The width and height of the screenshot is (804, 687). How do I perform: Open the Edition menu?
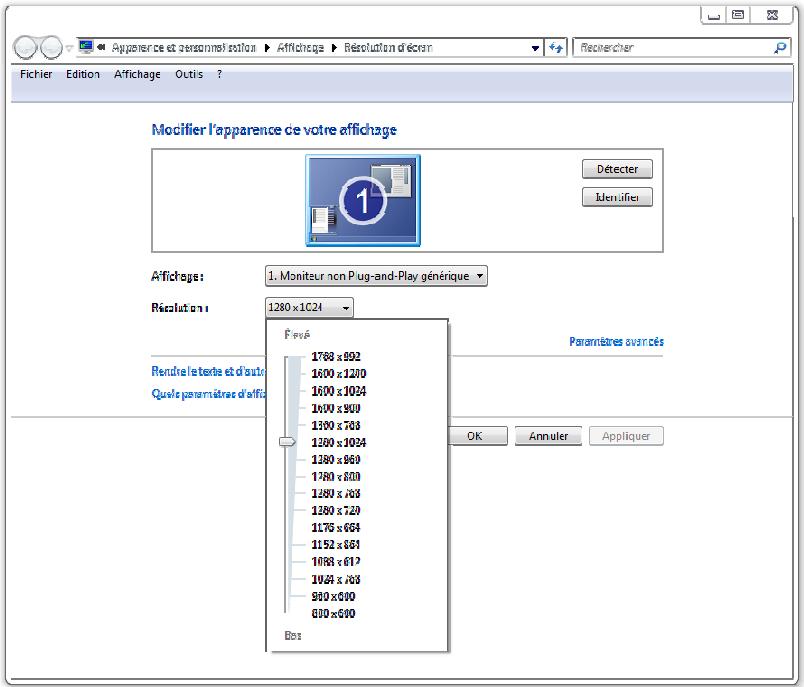[82, 73]
